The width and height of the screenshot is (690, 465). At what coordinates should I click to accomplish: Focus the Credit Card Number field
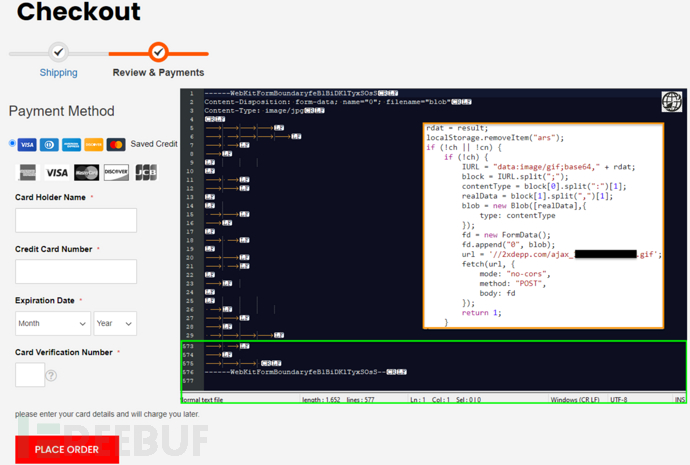[x=76, y=271]
